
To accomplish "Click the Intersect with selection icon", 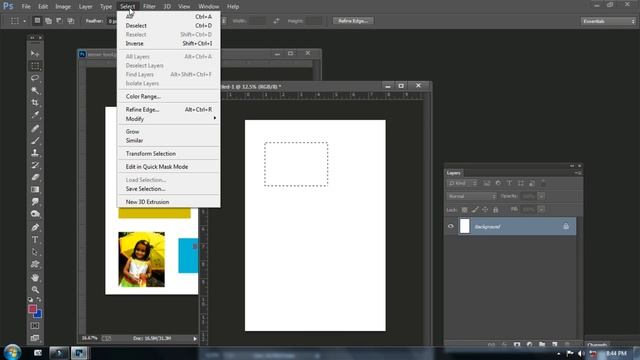I will point(71,20).
